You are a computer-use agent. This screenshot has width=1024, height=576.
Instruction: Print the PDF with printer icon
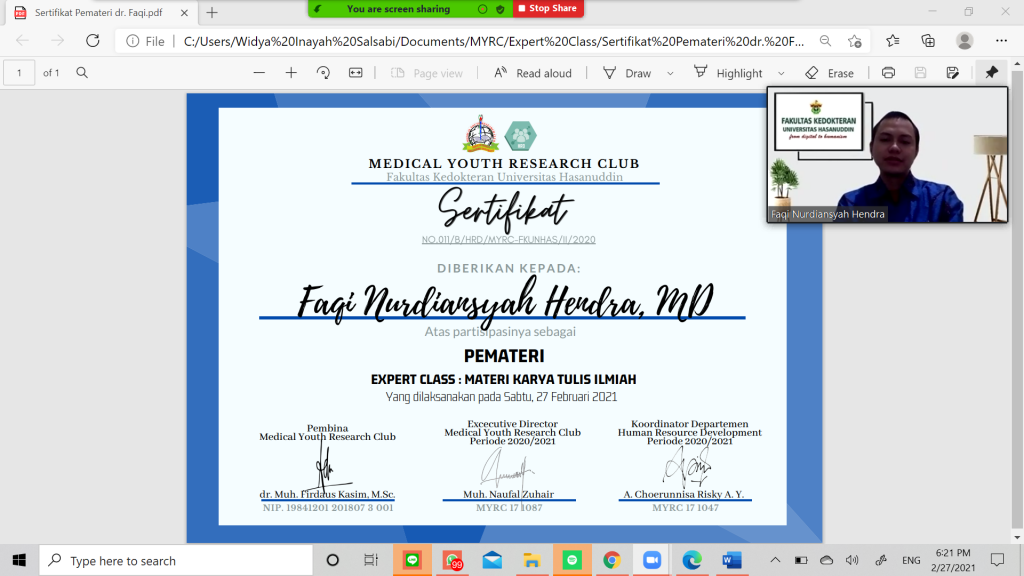click(x=888, y=72)
